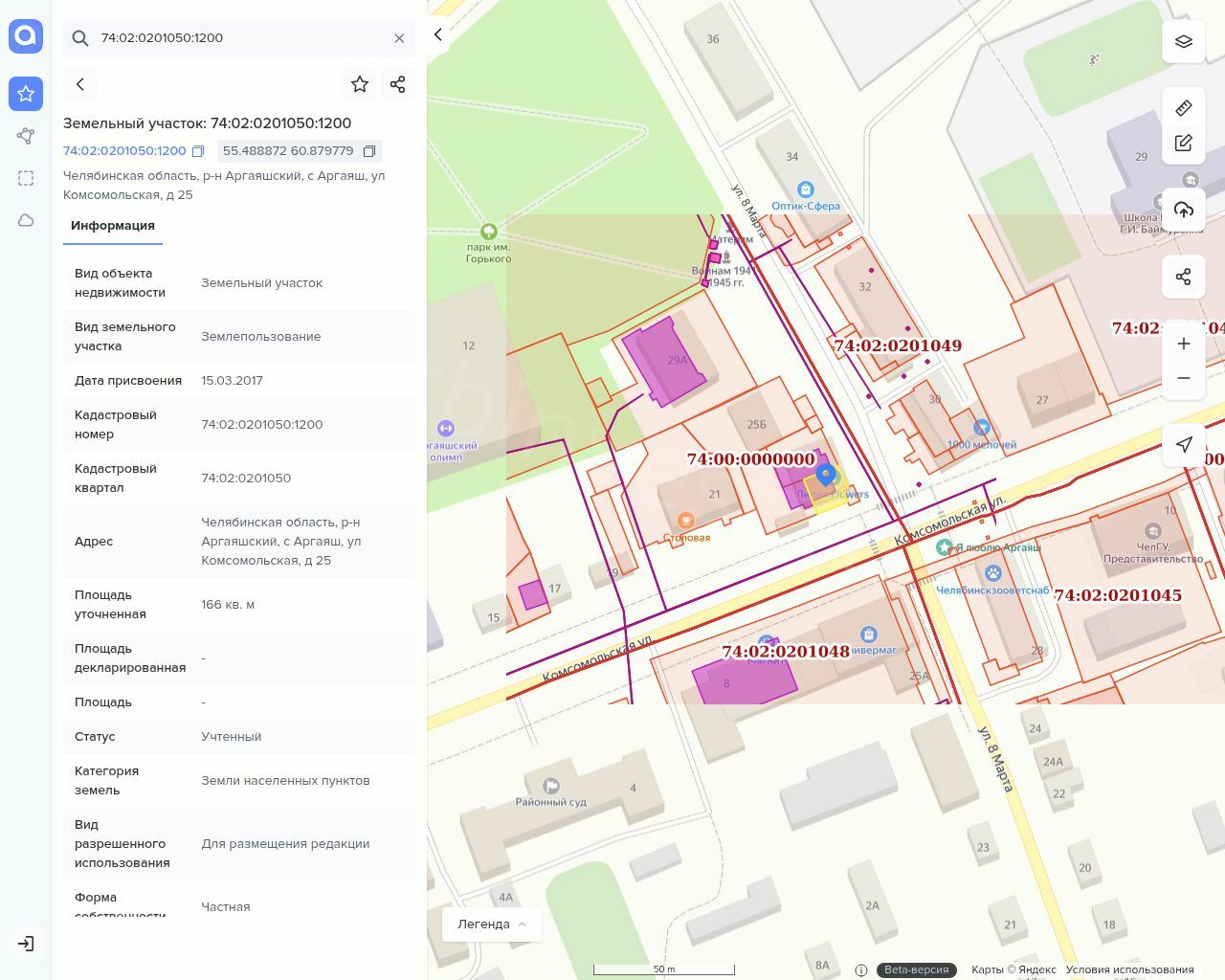The image size is (1225, 980).
Task: Copy coordinates 55.488872 60.879779
Action: tap(369, 151)
